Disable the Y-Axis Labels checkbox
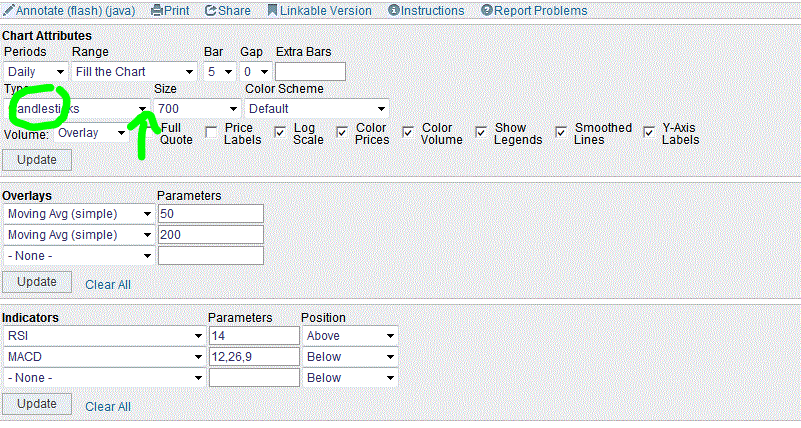Screen dimensions: 801x428 (x=650, y=131)
